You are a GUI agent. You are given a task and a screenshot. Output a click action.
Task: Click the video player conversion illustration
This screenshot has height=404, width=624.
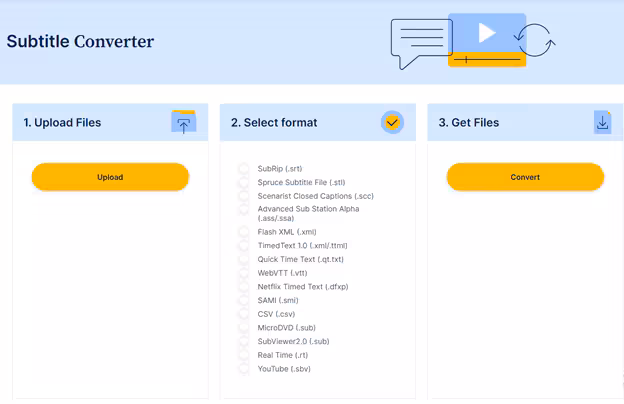click(473, 42)
